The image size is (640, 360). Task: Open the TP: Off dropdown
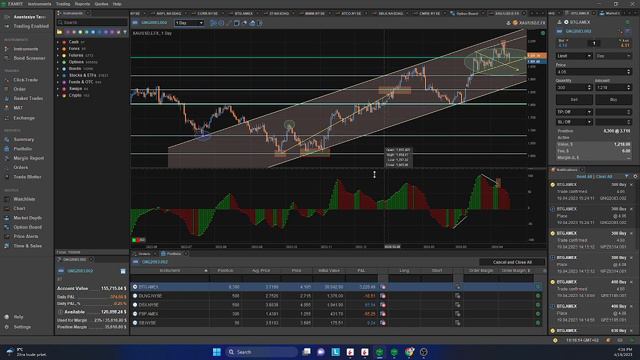[574, 112]
